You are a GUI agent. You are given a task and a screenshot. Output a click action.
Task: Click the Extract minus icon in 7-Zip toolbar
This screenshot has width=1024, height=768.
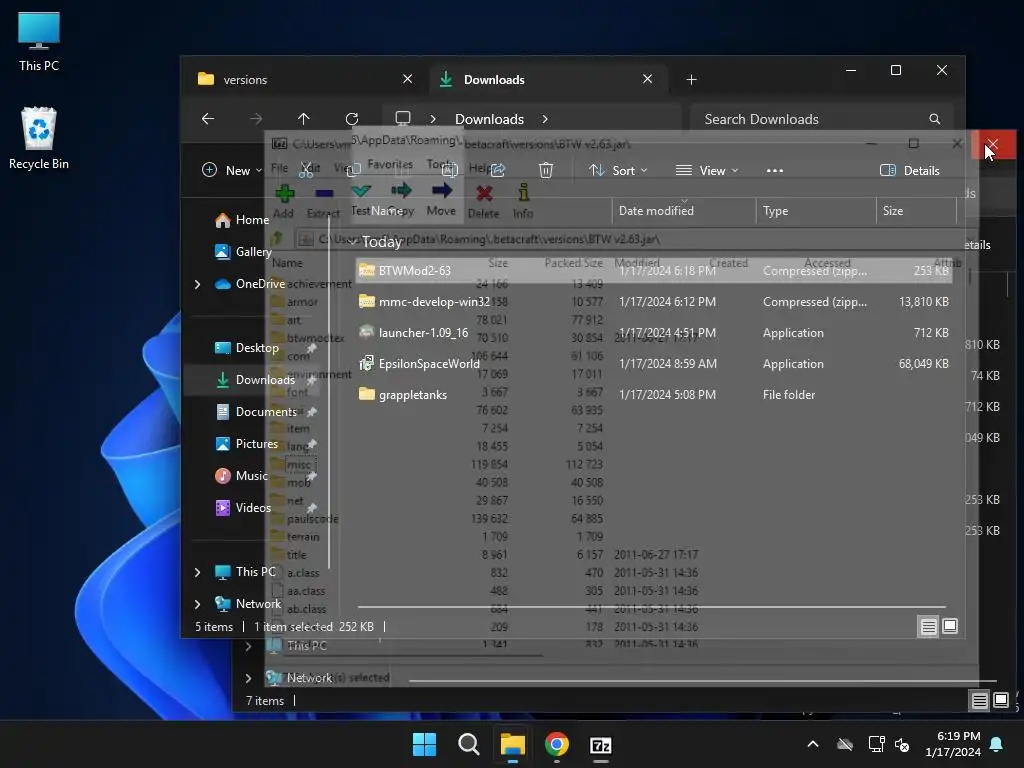[324, 193]
